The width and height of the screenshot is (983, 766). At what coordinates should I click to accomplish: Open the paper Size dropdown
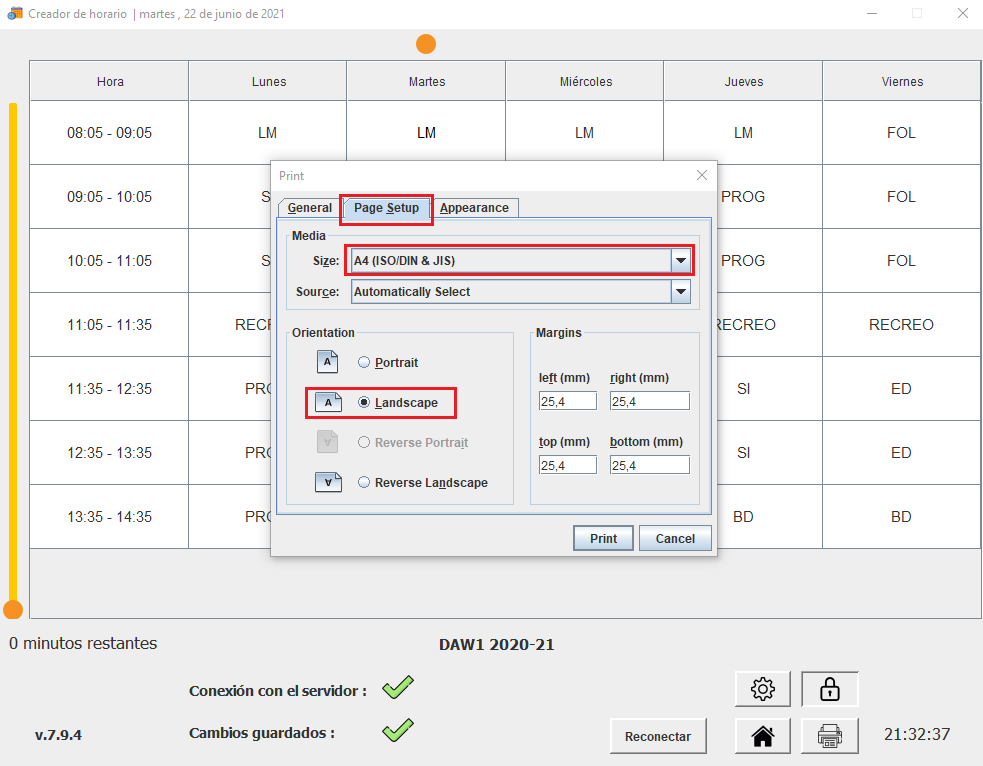[680, 261]
